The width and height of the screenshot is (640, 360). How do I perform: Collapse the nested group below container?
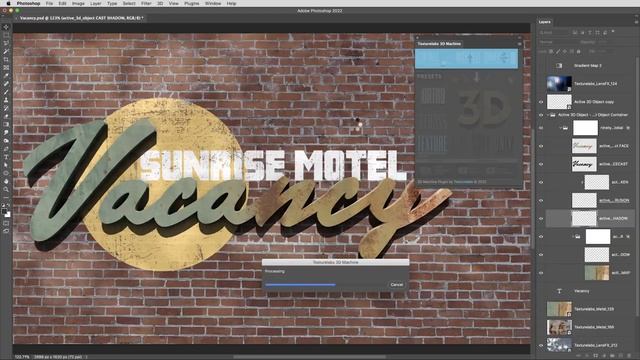(x=560, y=128)
